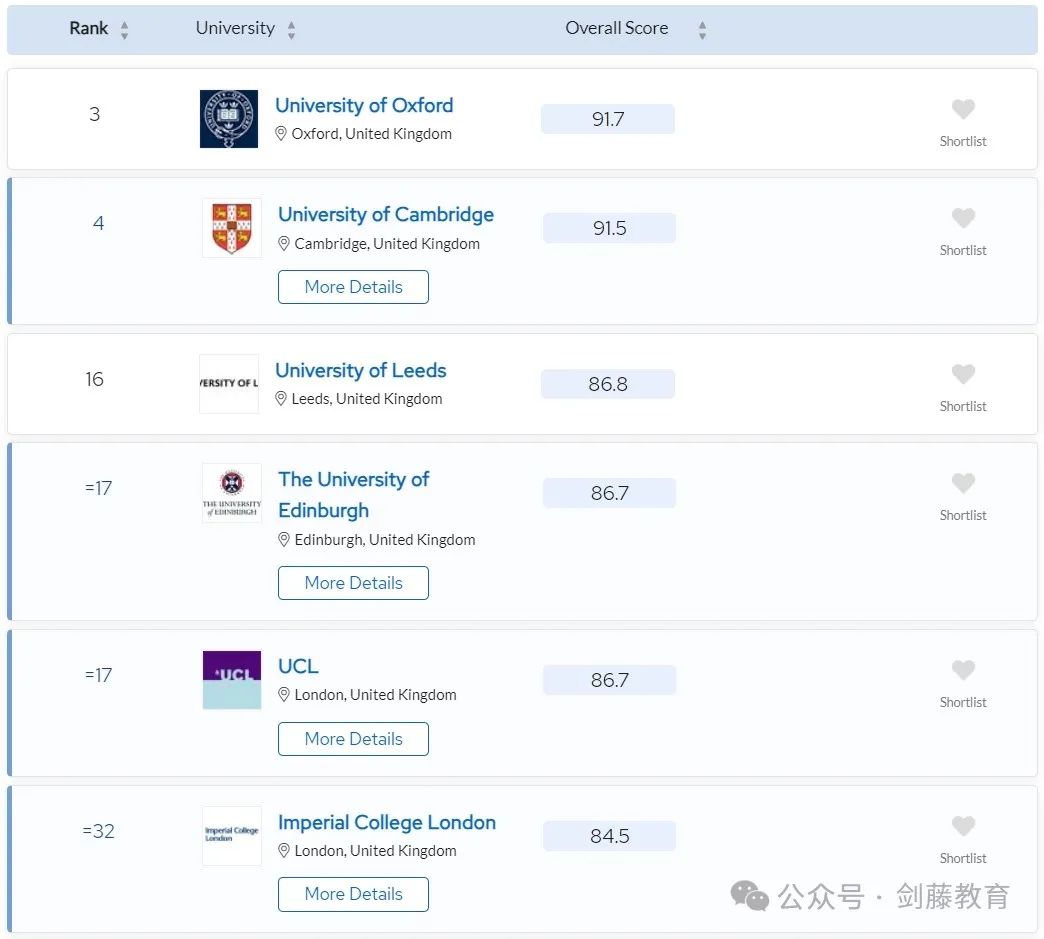Click Cambridge's overall score 91.5
The width and height of the screenshot is (1044, 939).
click(x=609, y=228)
